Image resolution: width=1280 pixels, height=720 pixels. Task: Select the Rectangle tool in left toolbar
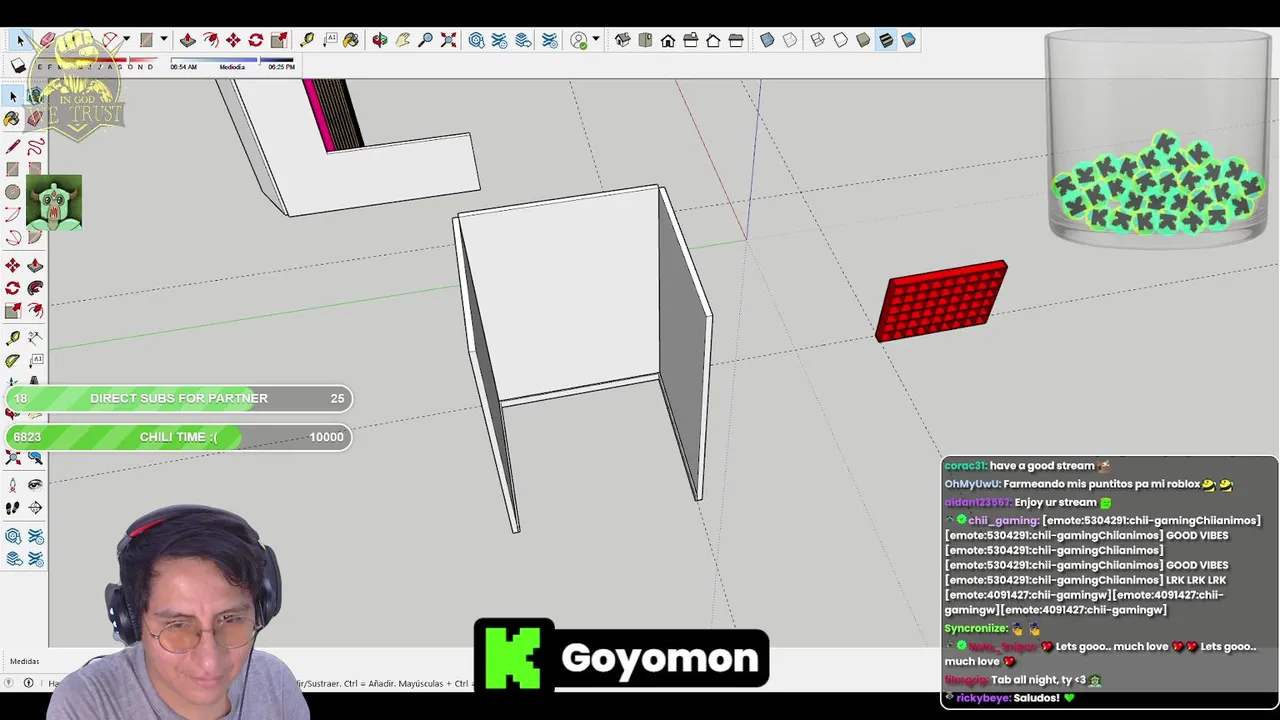point(12,169)
